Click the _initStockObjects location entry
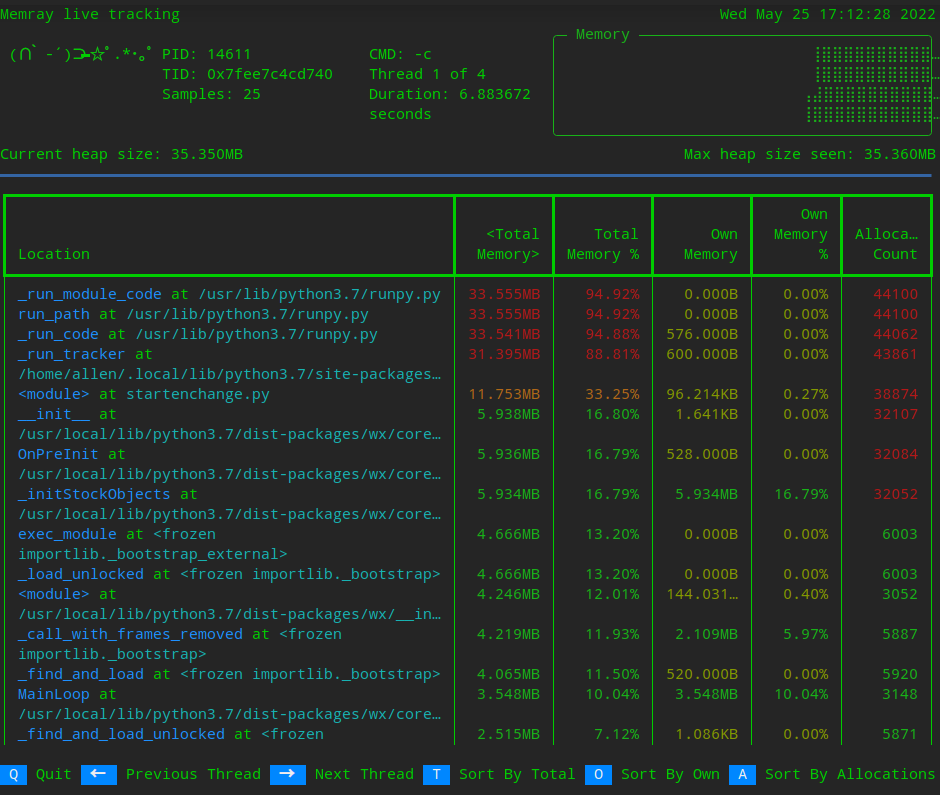The width and height of the screenshot is (940, 795). [x=229, y=504]
